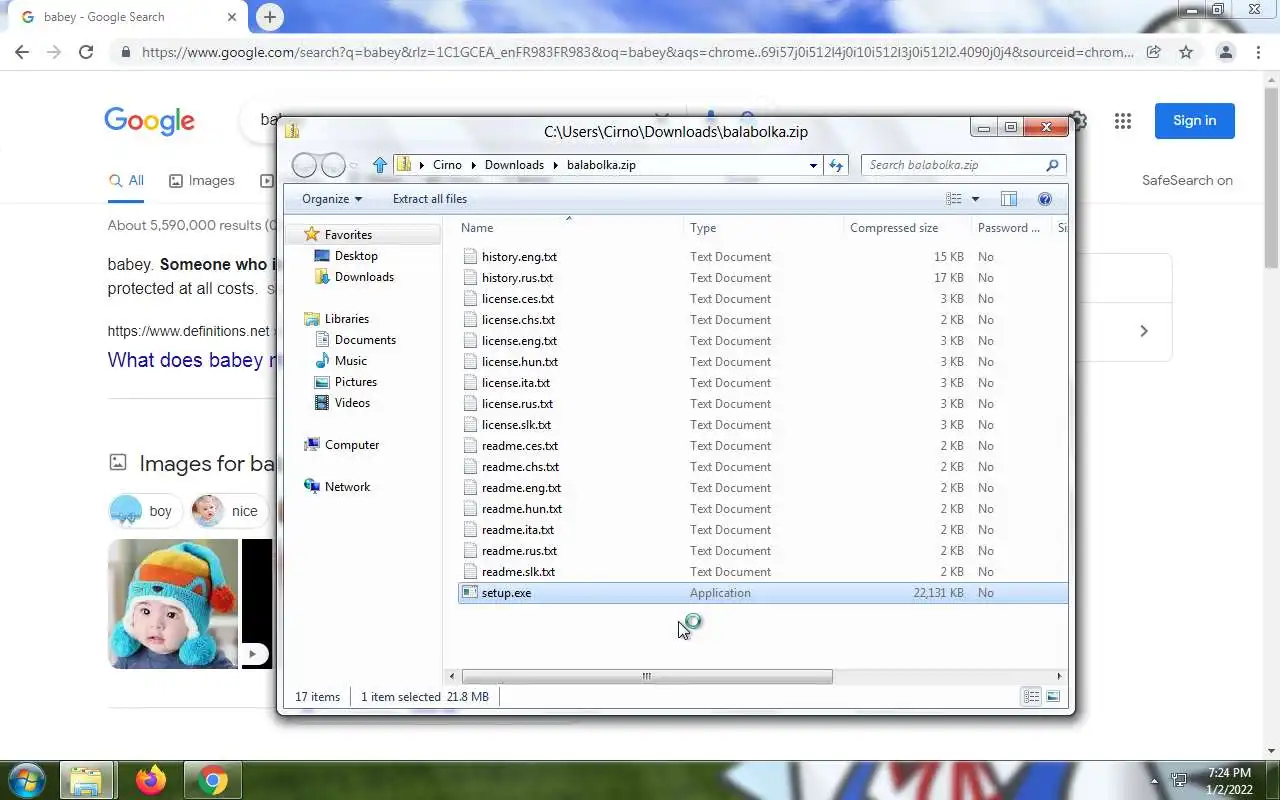This screenshot has height=800, width=1280.
Task: Select file readme.slk.txt
Action: 518,572
